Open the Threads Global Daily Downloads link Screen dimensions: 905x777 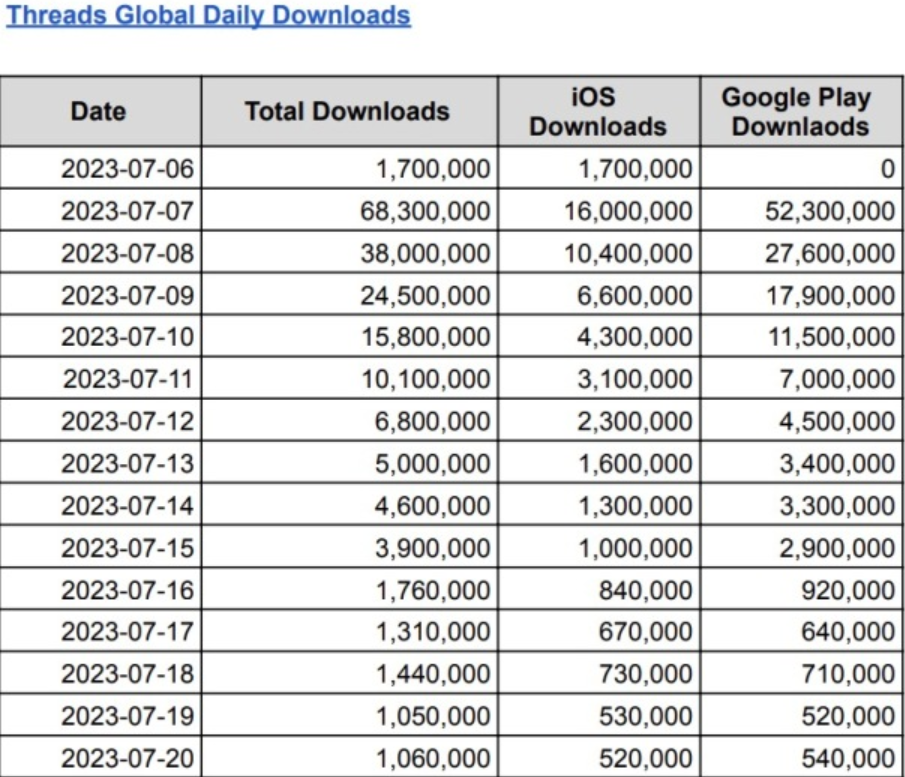point(208,16)
